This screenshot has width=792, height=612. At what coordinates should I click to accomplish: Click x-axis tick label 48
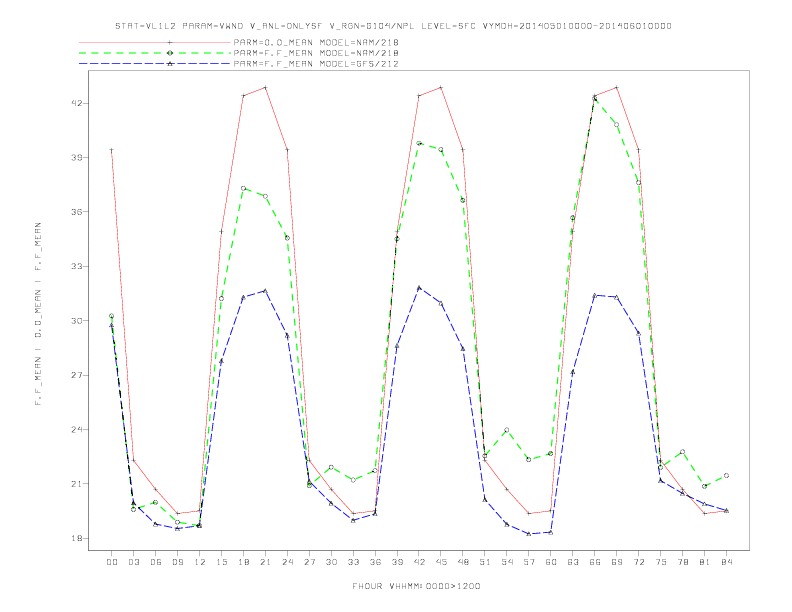click(x=463, y=562)
